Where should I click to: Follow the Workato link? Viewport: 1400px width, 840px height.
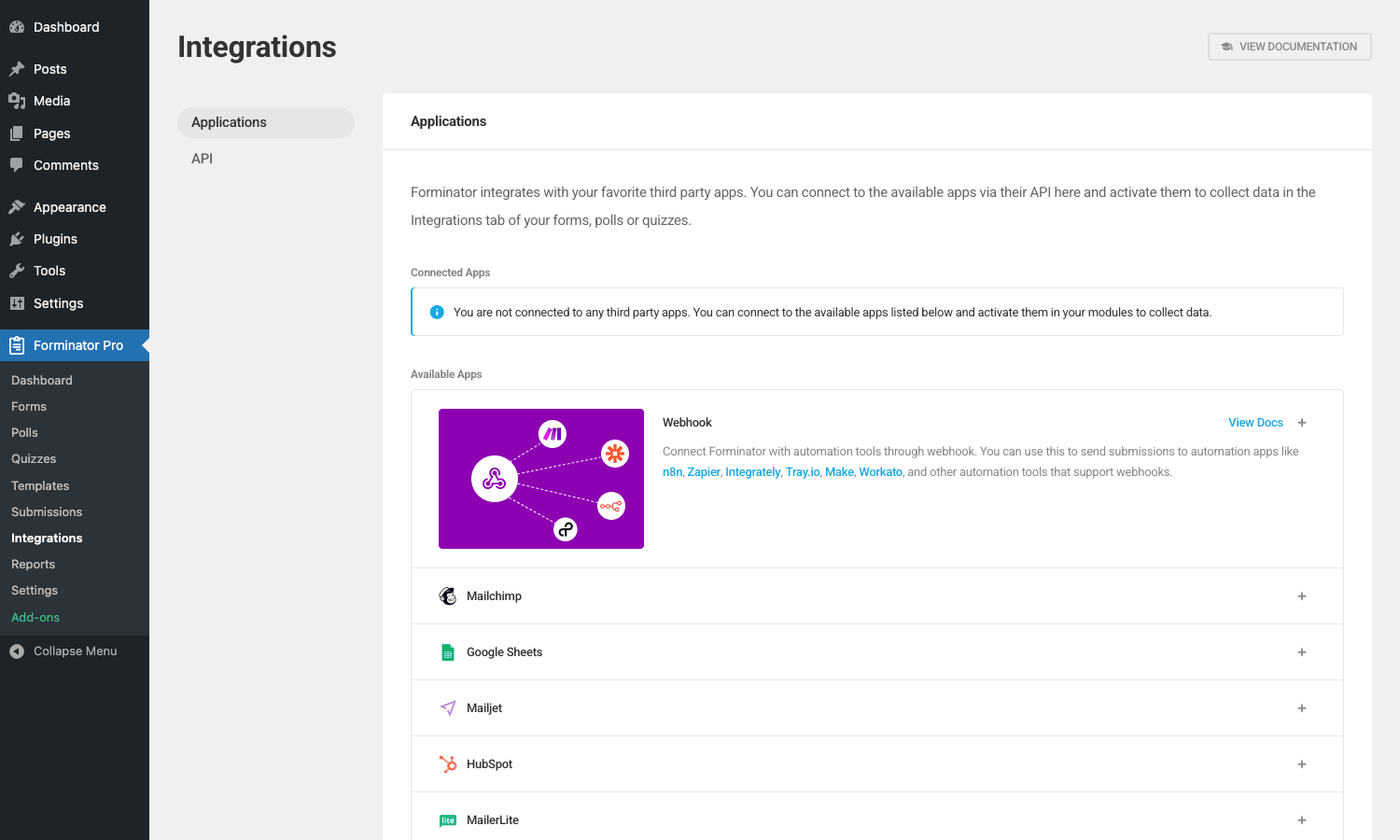point(880,472)
